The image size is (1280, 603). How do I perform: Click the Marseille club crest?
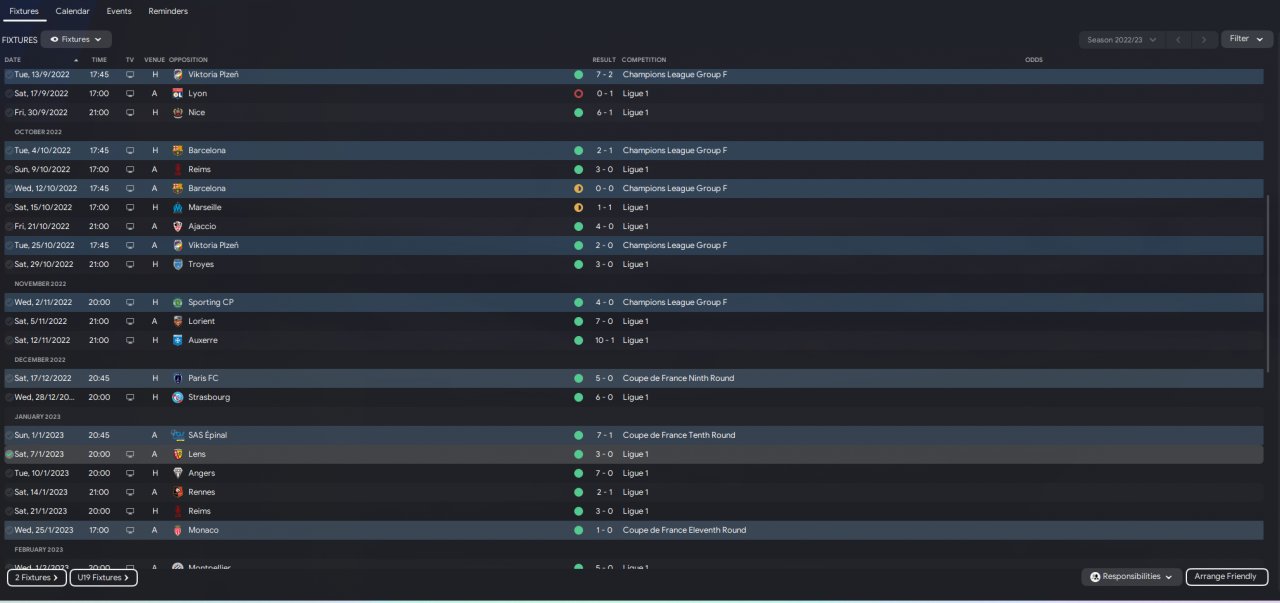178,207
